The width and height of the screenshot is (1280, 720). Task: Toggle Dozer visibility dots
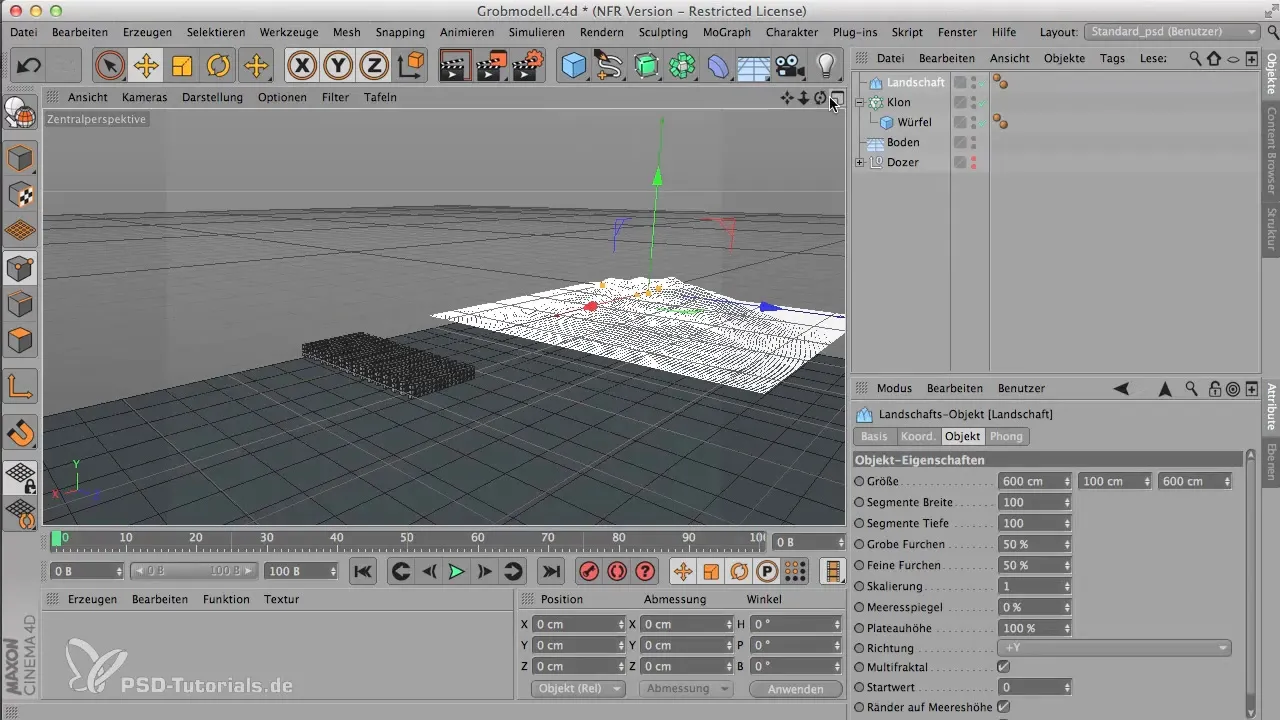coord(974,162)
